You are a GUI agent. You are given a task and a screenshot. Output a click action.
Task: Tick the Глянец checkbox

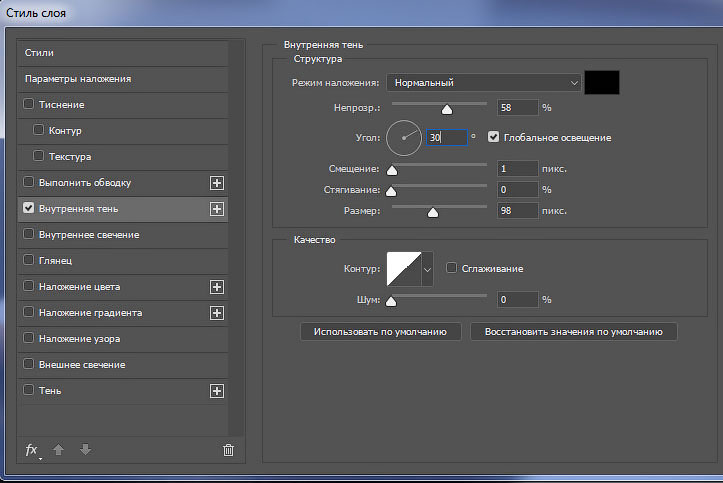pos(29,260)
